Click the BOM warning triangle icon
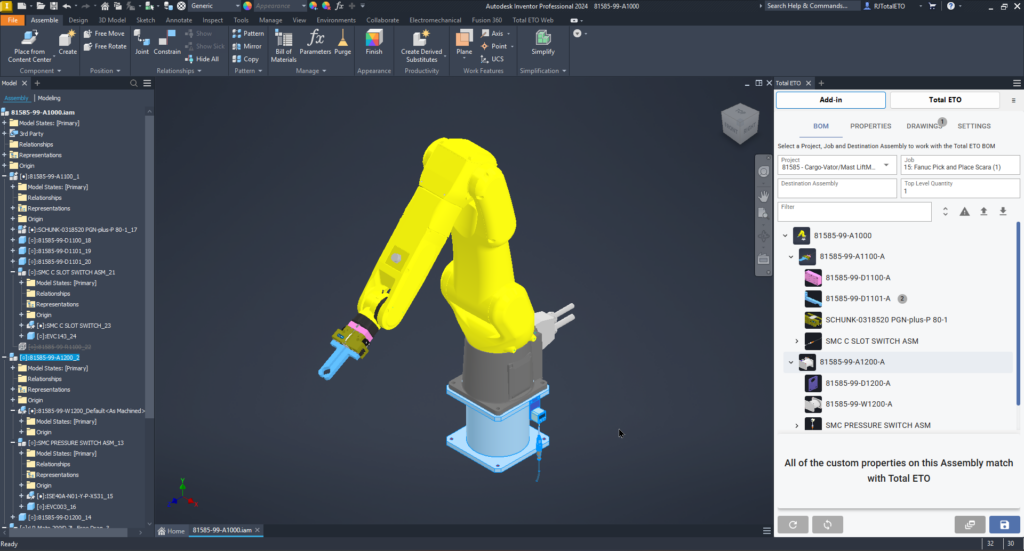This screenshot has height=551, width=1024. pyautogui.click(x=965, y=212)
